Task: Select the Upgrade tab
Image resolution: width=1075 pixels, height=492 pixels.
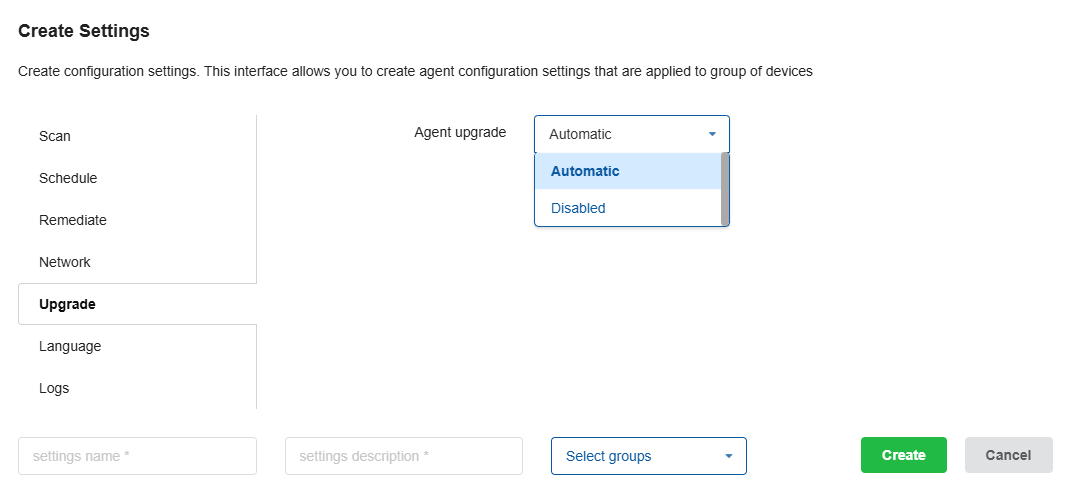Action: pos(67,304)
